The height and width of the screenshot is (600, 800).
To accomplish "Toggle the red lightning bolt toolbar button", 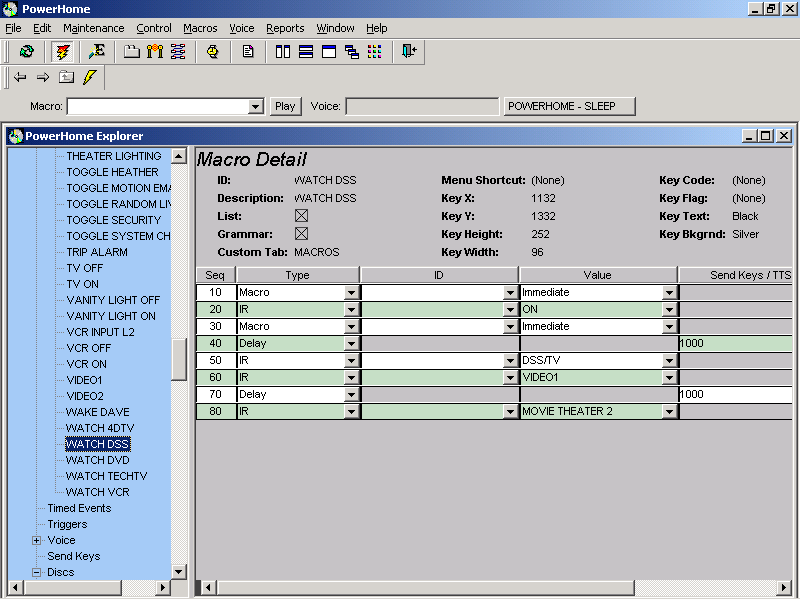I will [x=62, y=52].
